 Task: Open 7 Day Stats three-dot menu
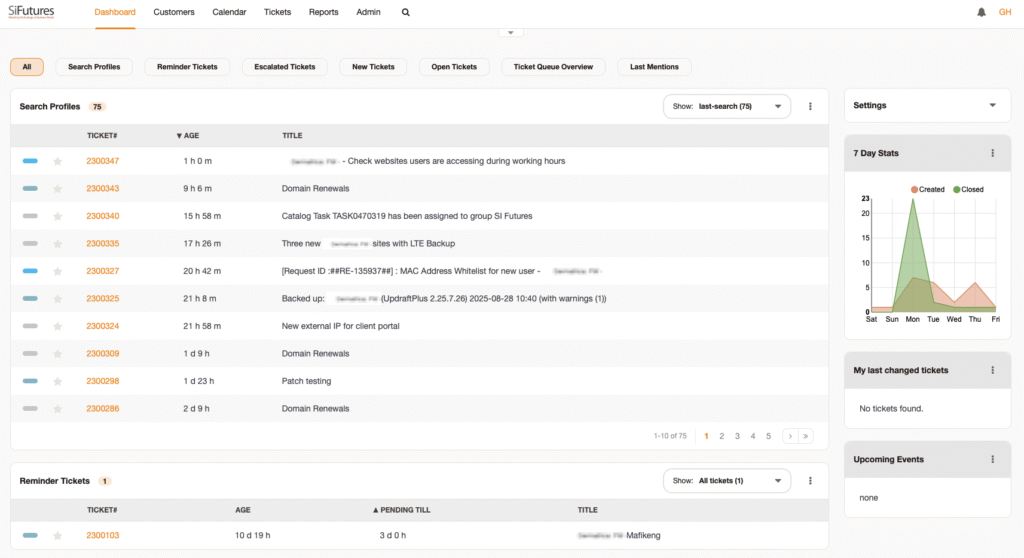(992, 153)
